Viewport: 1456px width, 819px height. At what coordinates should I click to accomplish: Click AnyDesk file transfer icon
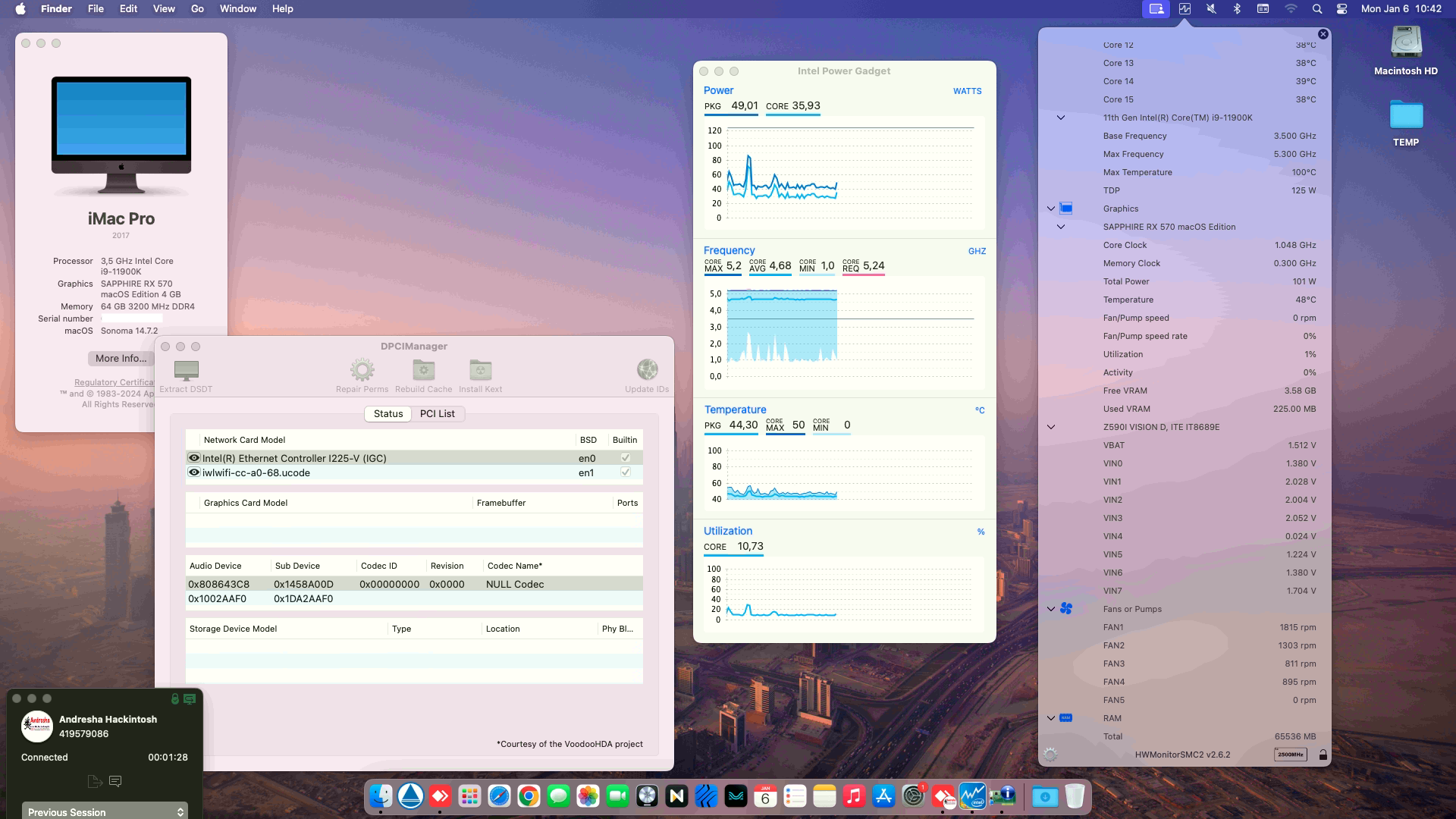click(x=95, y=781)
